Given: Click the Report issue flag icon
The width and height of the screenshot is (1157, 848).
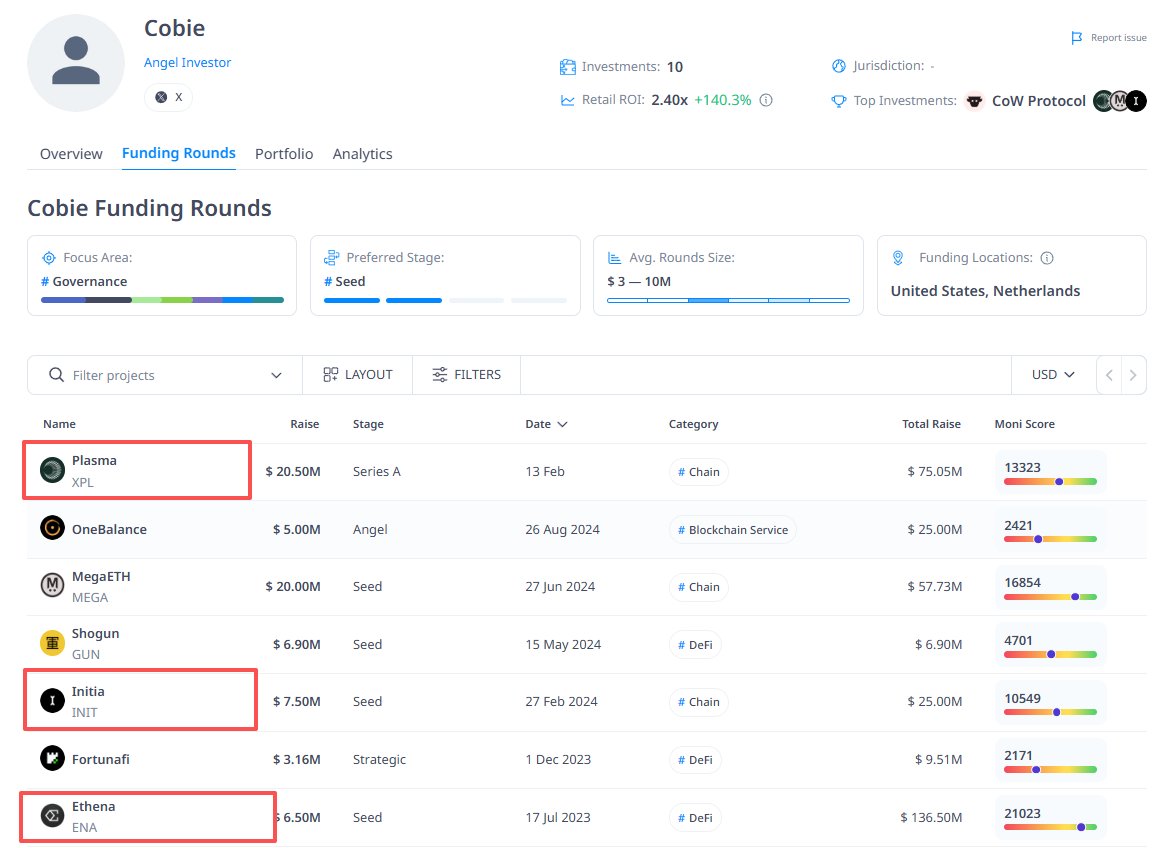Looking at the screenshot, I should pos(1077,38).
